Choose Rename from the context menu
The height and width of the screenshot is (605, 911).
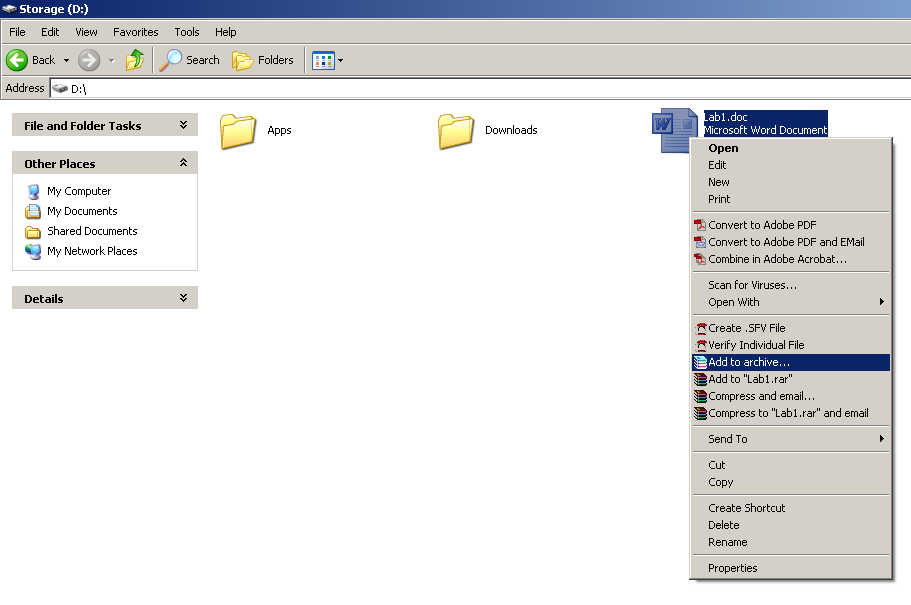pyautogui.click(x=791, y=542)
